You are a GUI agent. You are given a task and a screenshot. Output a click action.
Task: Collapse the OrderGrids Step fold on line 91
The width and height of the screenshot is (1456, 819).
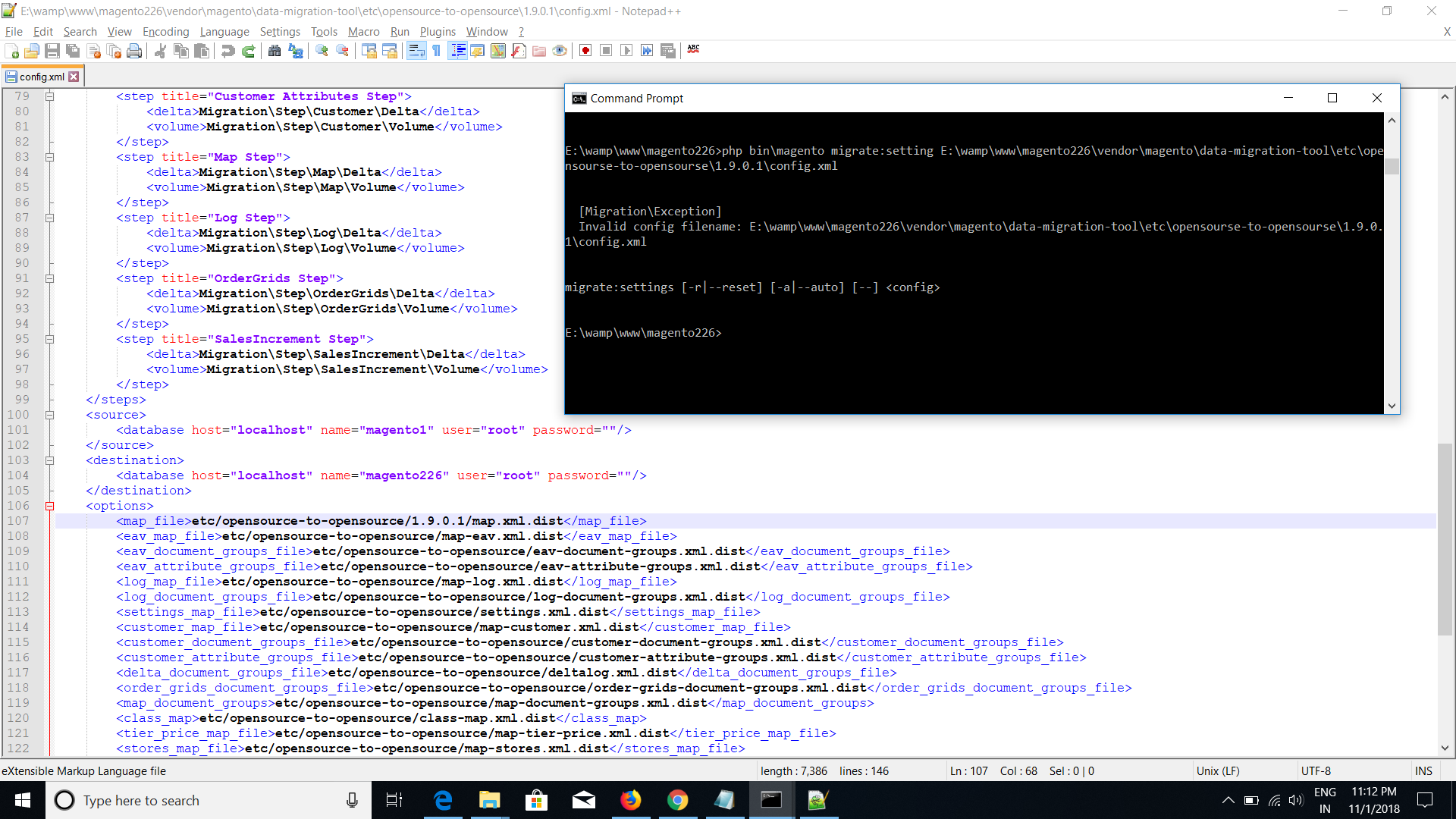(49, 278)
